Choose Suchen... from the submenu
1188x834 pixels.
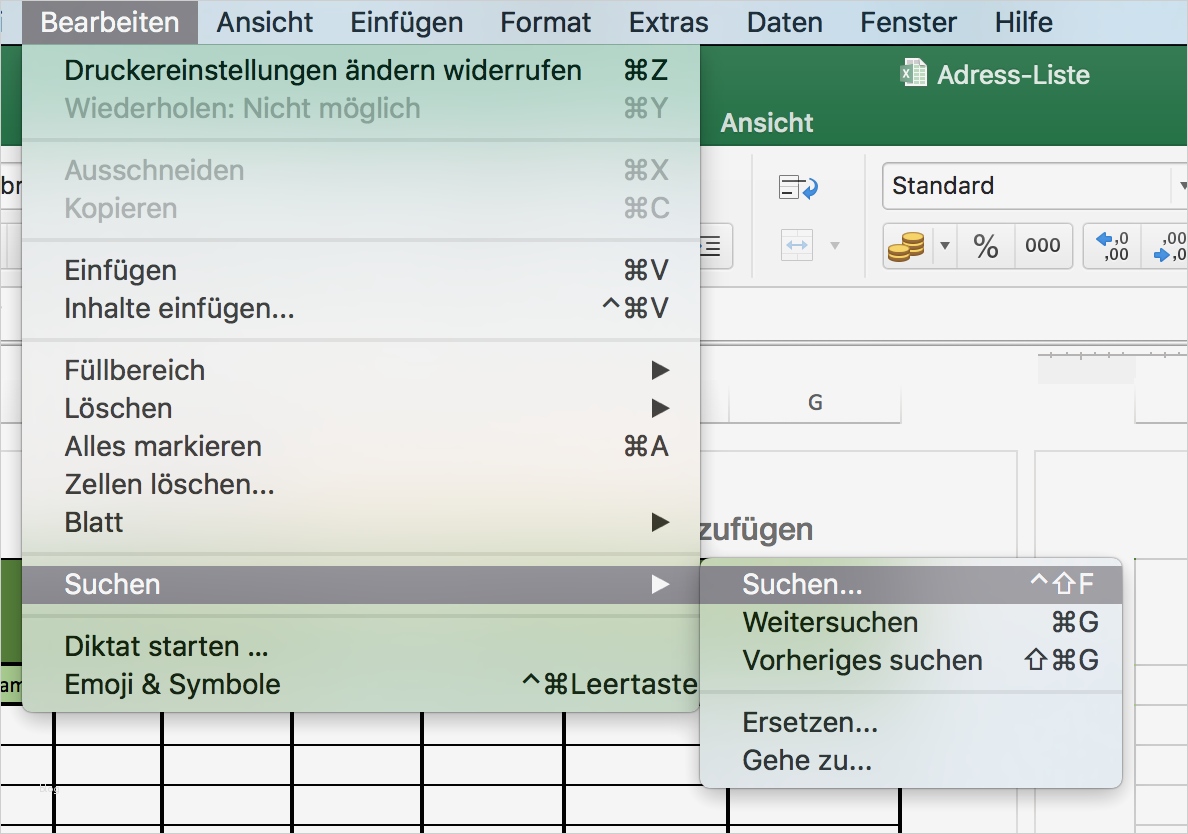(800, 583)
